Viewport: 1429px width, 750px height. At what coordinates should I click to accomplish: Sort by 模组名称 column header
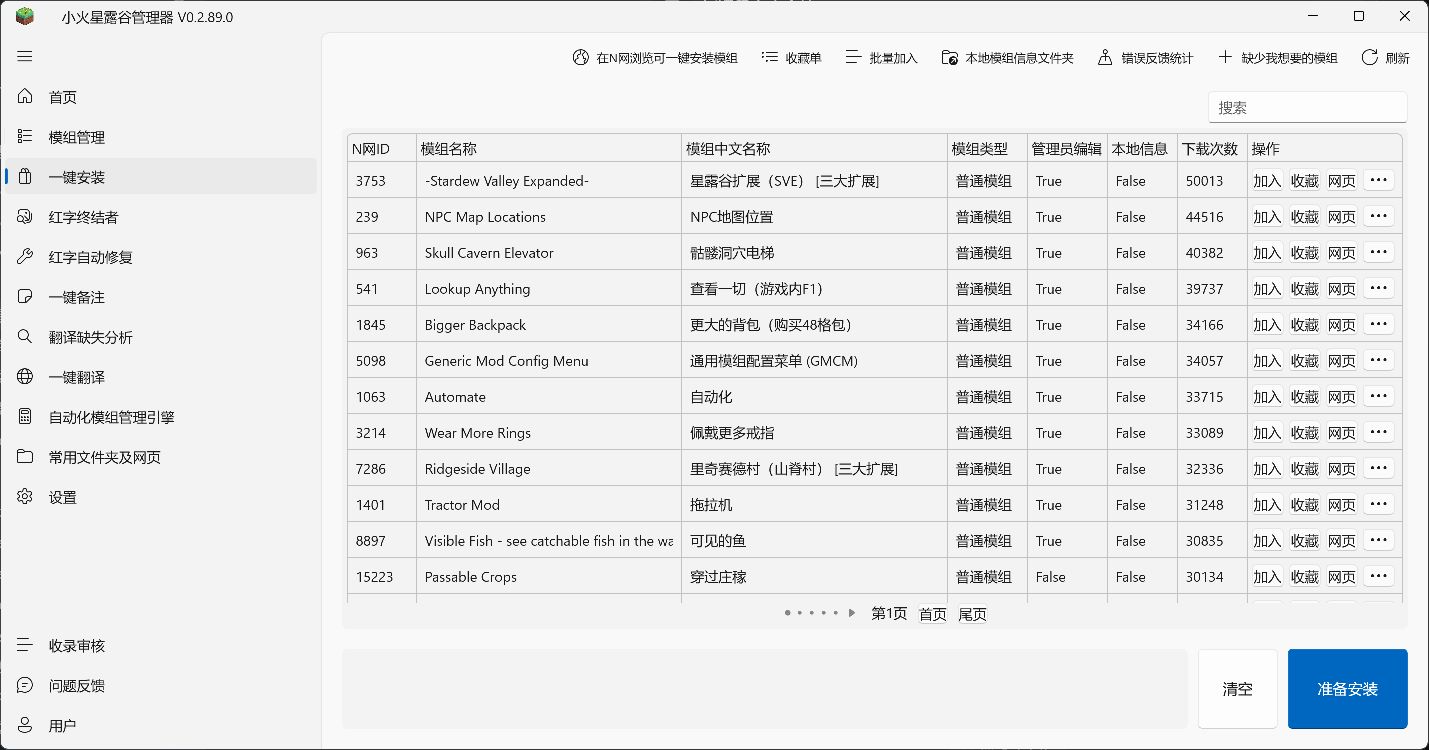(x=548, y=149)
